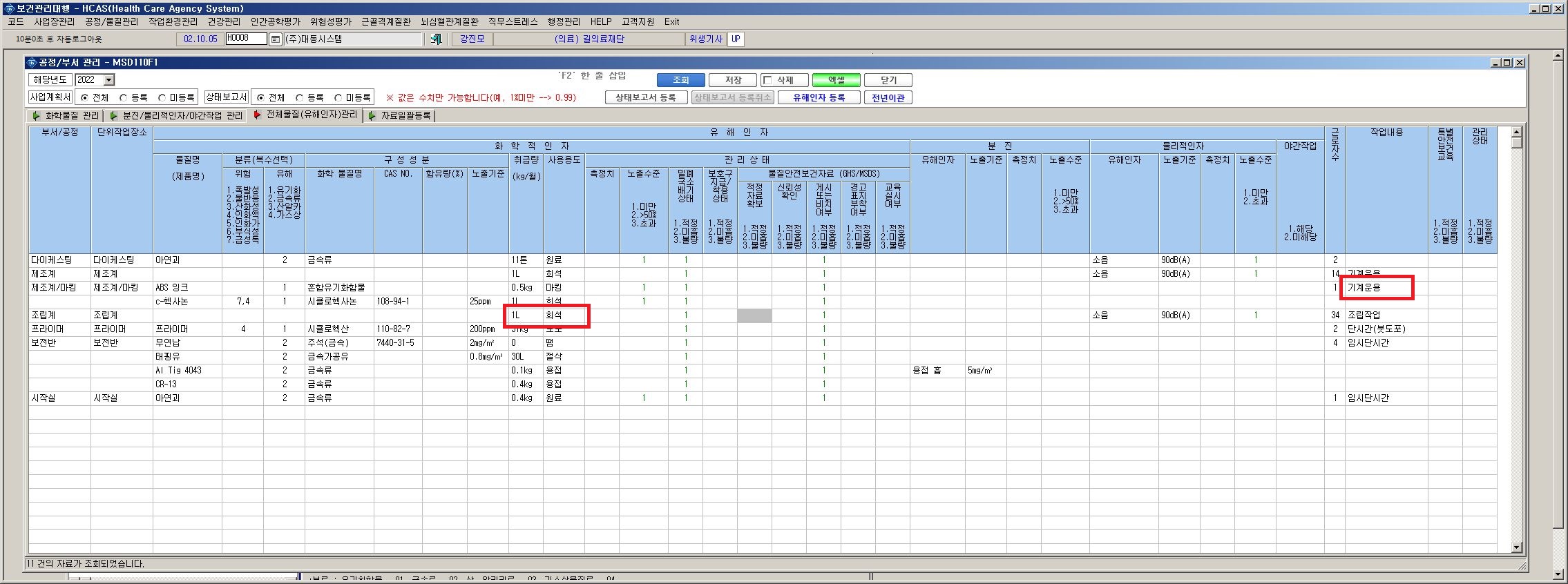The image size is (1568, 584).
Task: Click the arrow icon on 분진/물리적인자/야간작업 관리 tab
Action: pyautogui.click(x=114, y=115)
